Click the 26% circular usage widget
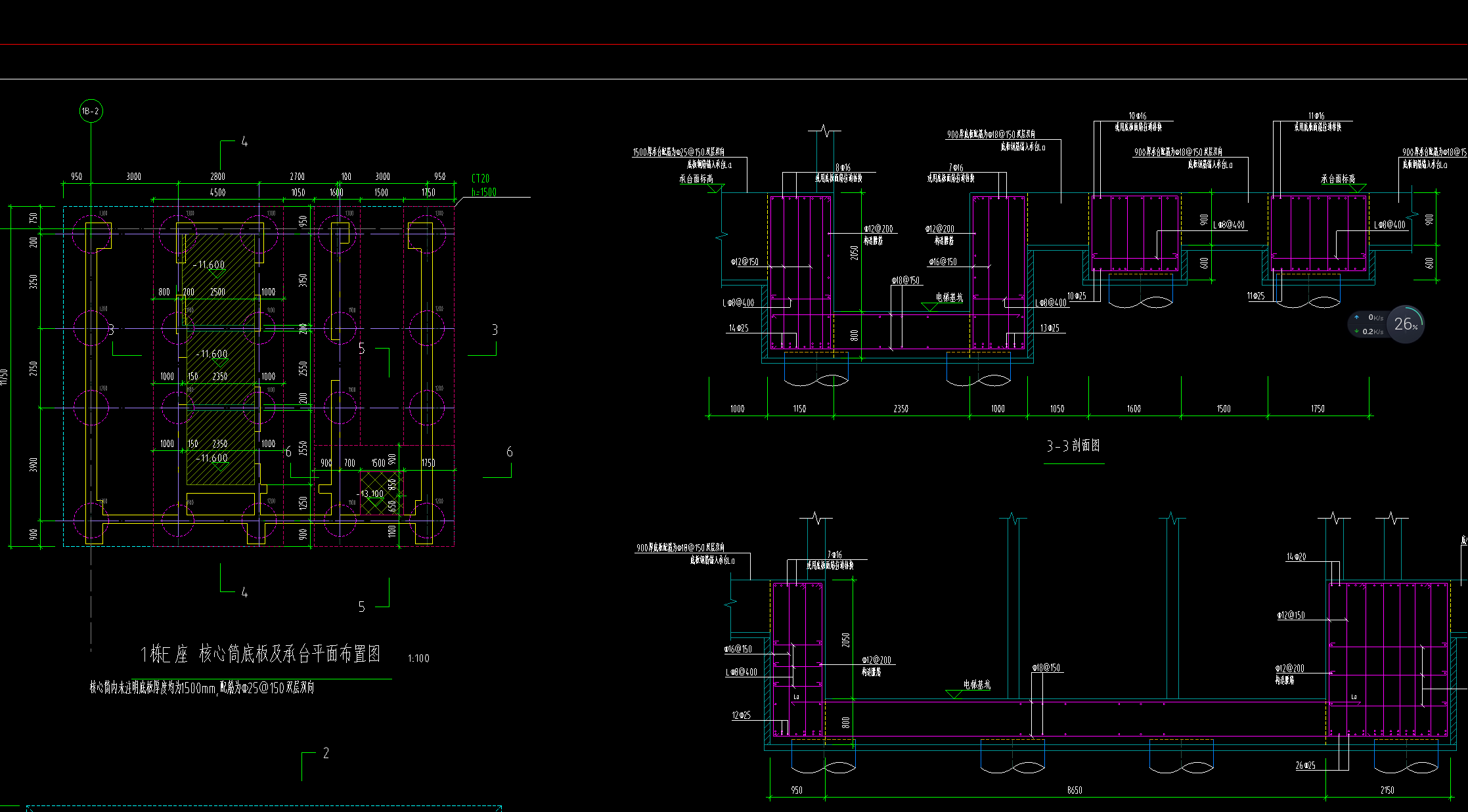This screenshot has width=1468, height=812. click(1406, 324)
